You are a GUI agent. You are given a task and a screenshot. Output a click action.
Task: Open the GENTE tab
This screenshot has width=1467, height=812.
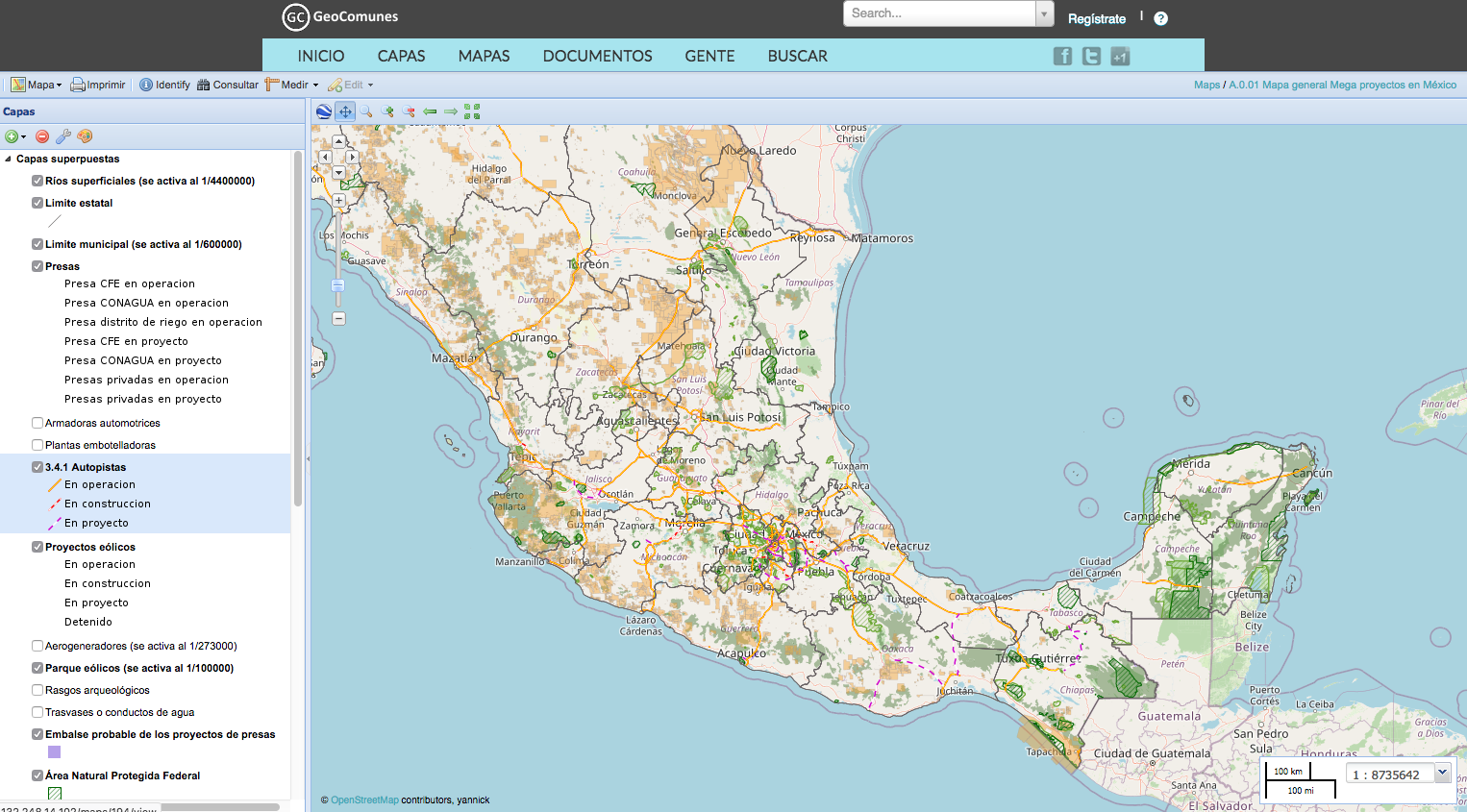pyautogui.click(x=709, y=56)
